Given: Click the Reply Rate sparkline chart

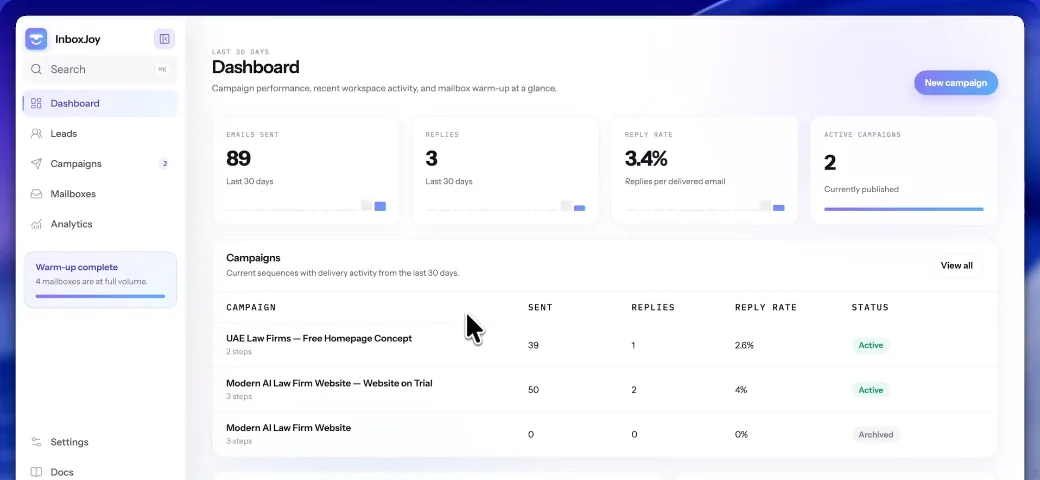Looking at the screenshot, I should coord(704,206).
